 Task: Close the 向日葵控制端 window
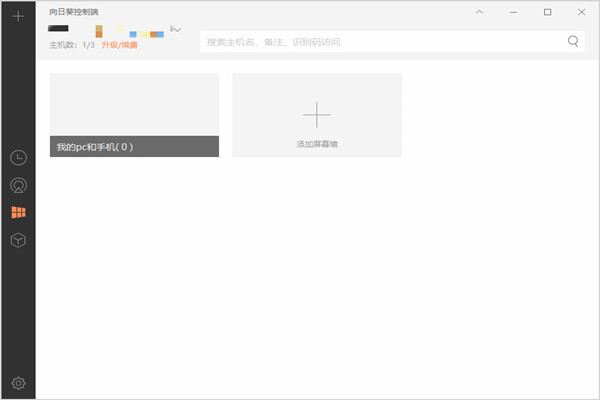[x=581, y=12]
